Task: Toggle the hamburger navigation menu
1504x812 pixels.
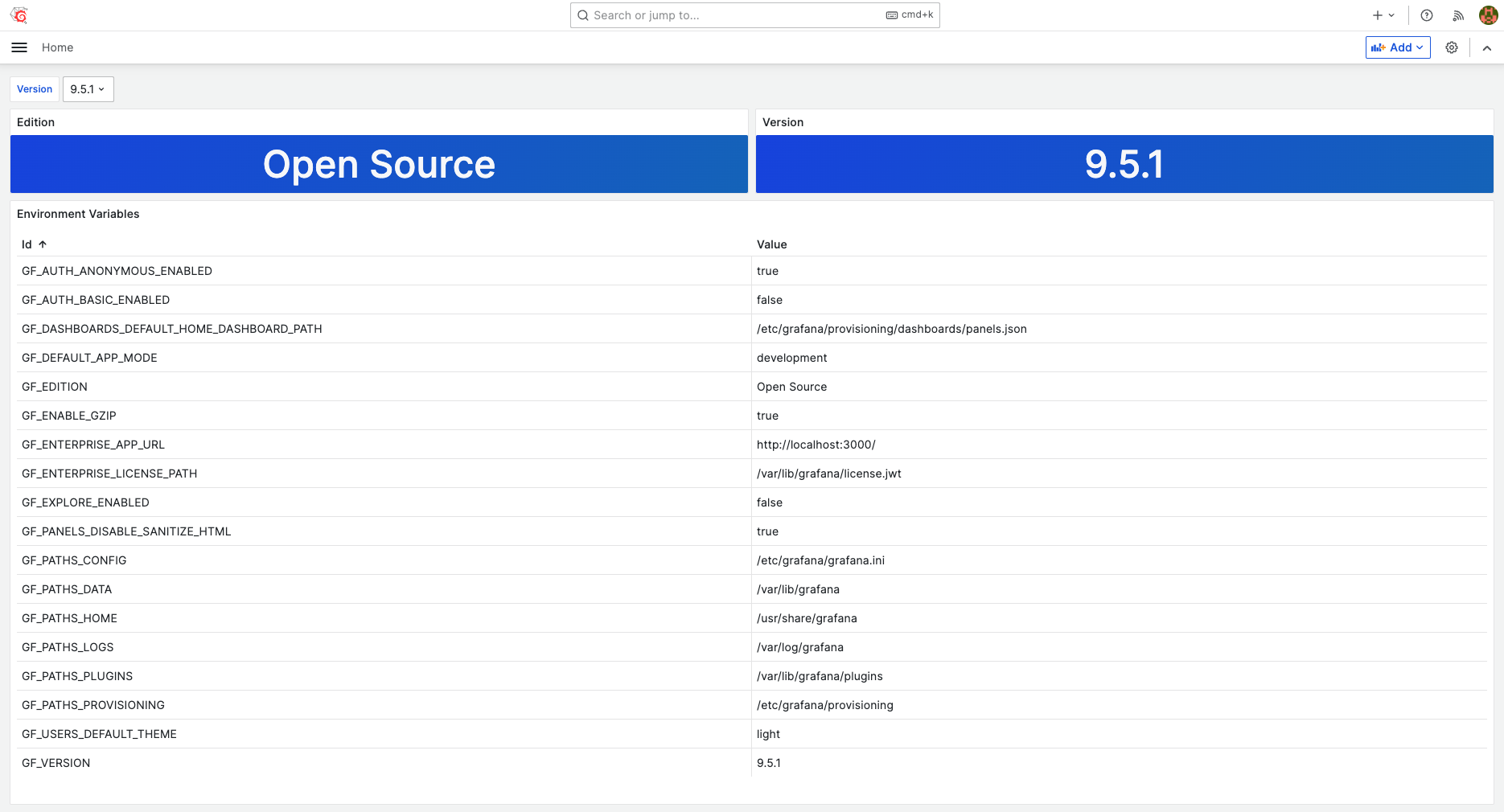Action: point(19,47)
